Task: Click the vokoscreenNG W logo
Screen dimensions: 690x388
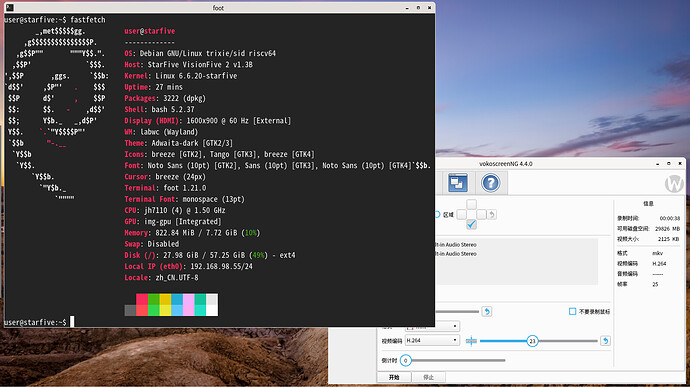Action: tap(674, 183)
